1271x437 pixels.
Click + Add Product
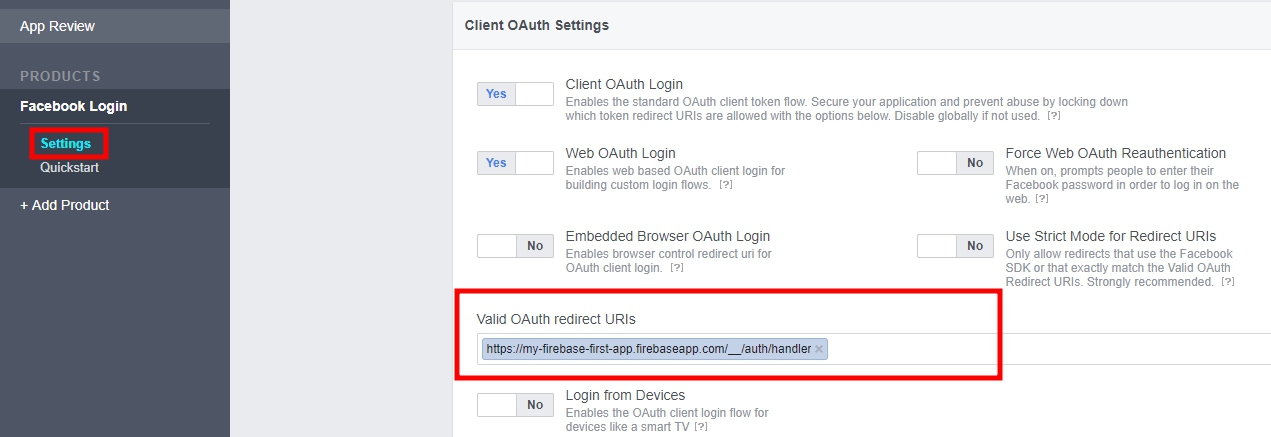(x=65, y=205)
